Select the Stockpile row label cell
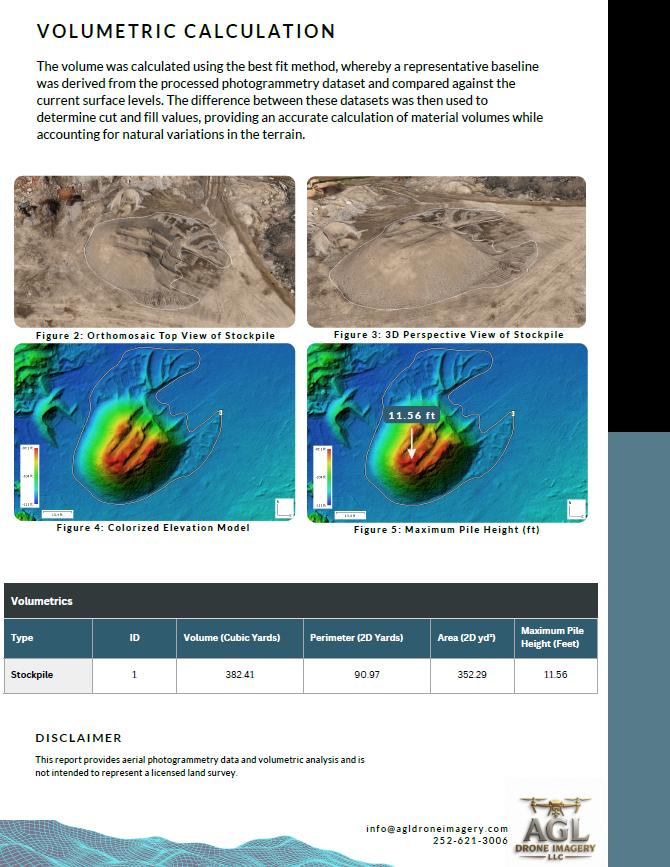 point(48,675)
